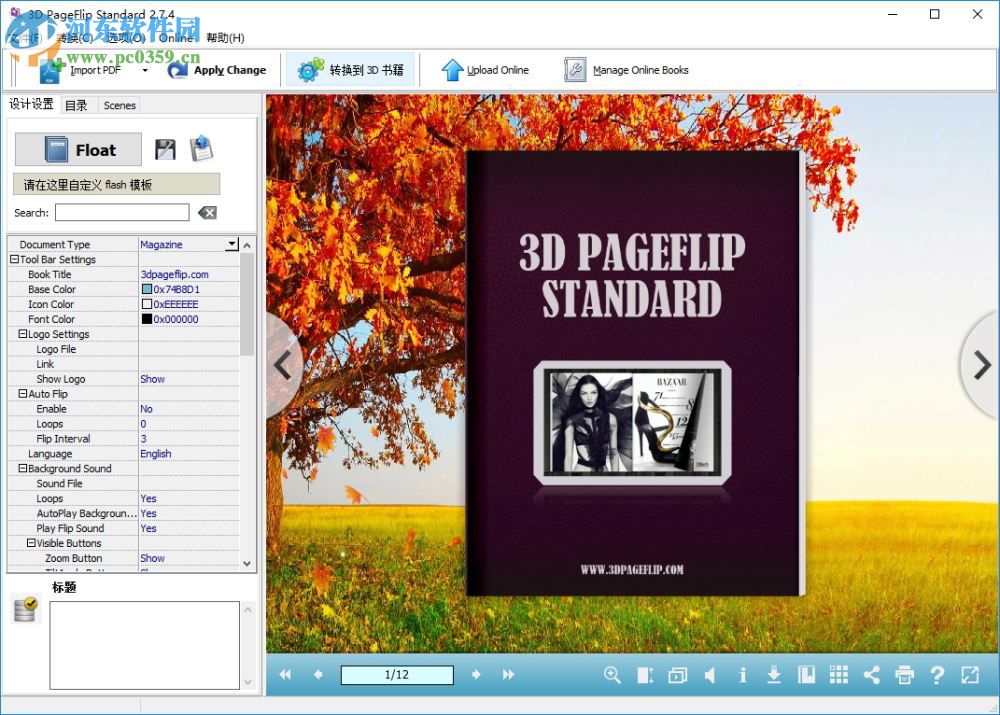Image resolution: width=1000 pixels, height=715 pixels.
Task: Open the Document Type dropdown showing Magazine
Action: tap(232, 244)
